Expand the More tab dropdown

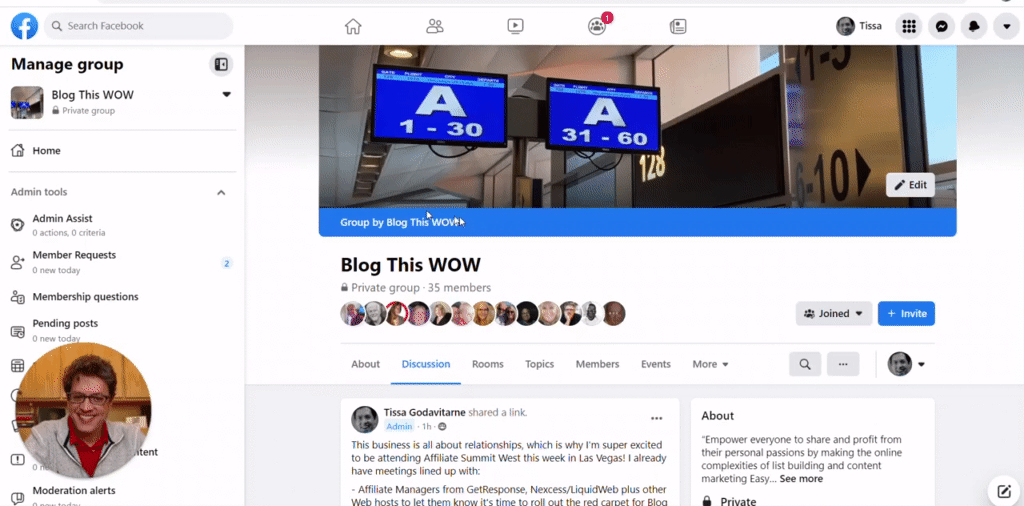click(710, 364)
